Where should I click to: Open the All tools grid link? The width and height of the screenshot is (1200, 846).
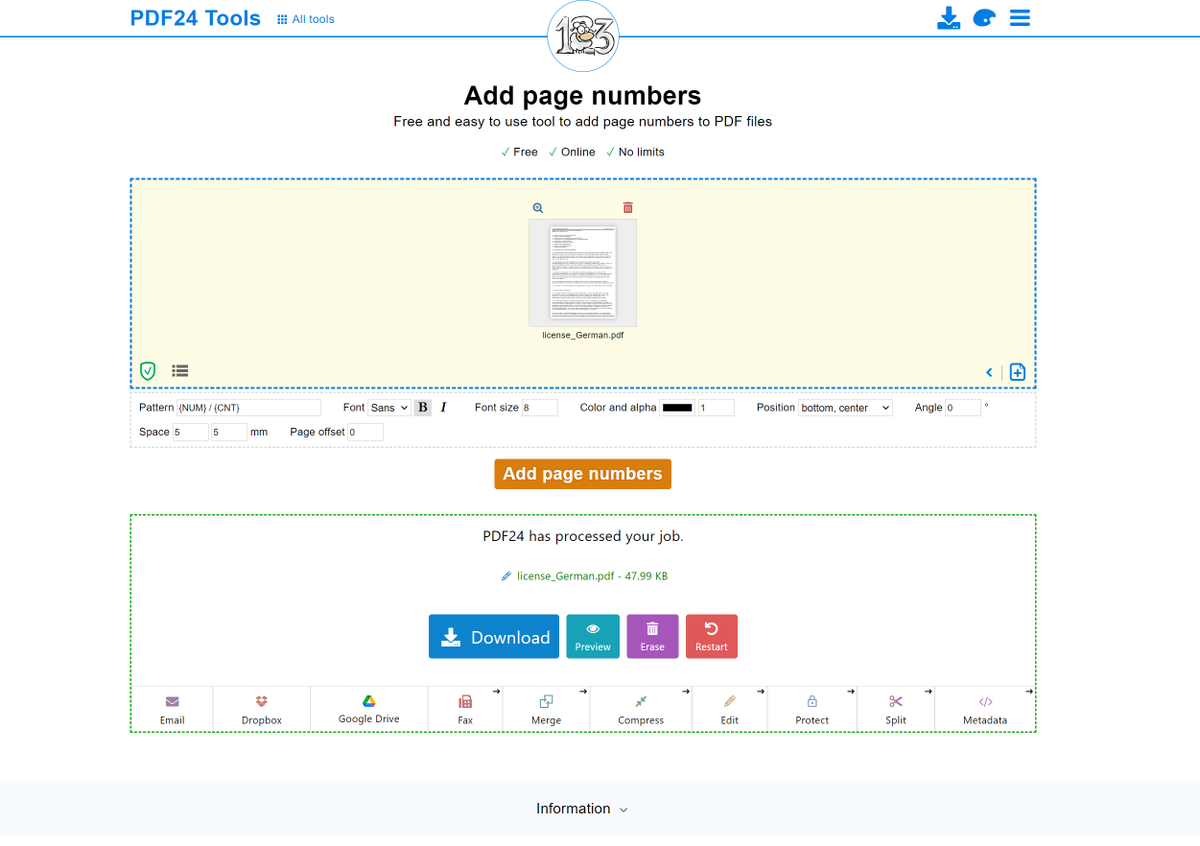tap(306, 19)
